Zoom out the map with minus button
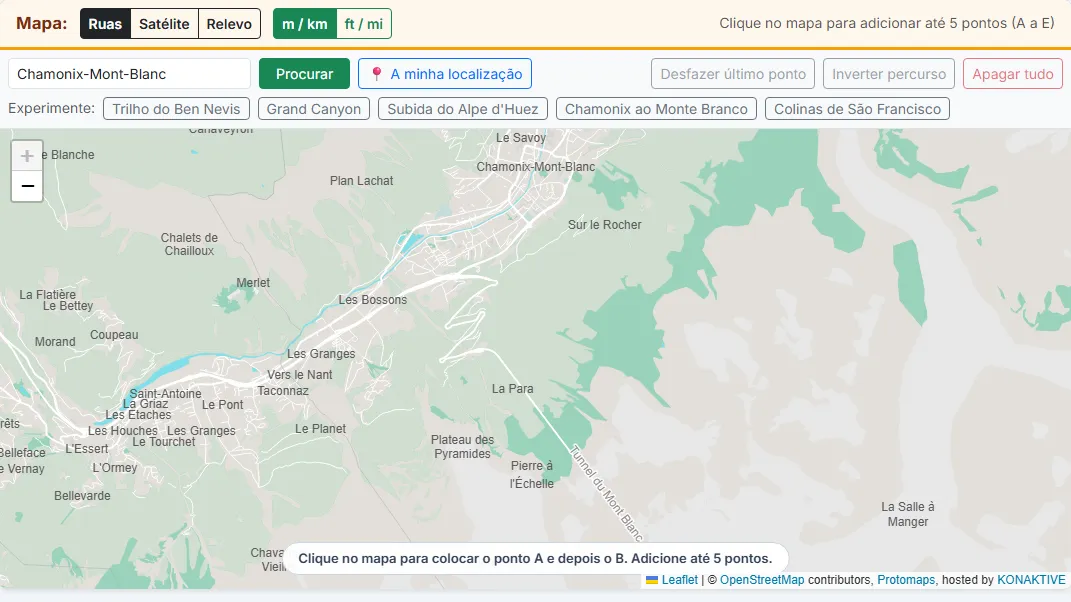This screenshot has height=602, width=1071. coord(27,186)
